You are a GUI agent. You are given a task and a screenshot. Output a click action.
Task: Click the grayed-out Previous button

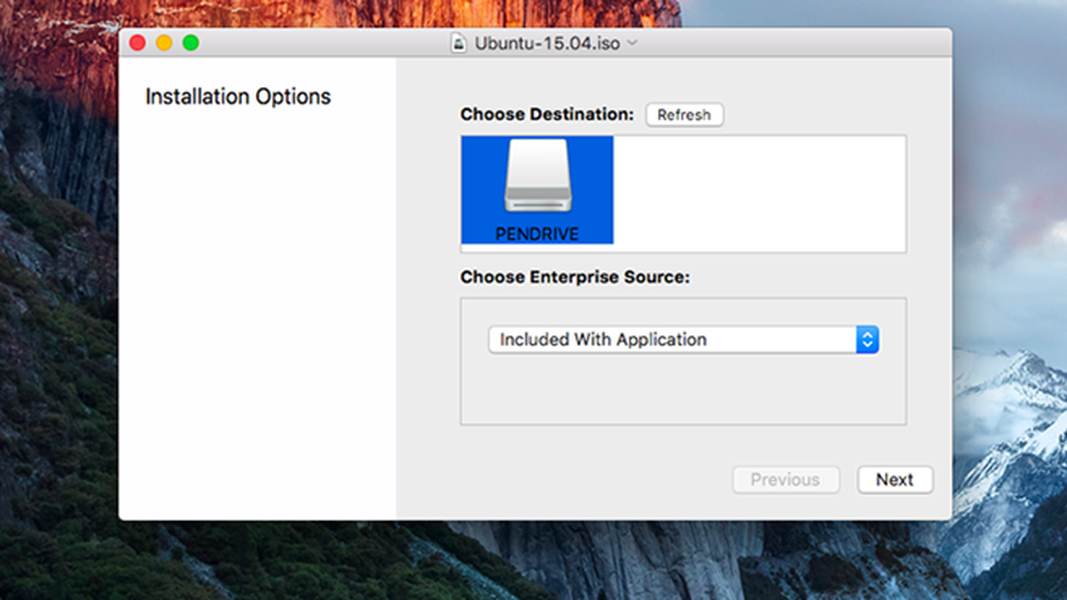(x=785, y=480)
